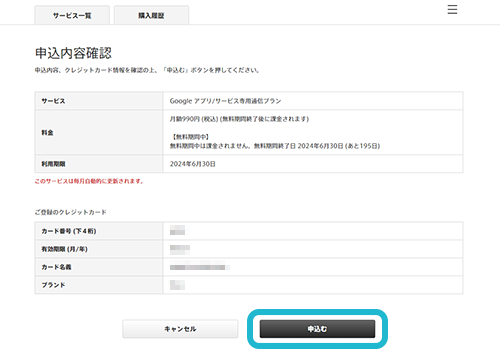Click the 無料期間終了日 2024年6月30日 line
This screenshot has height=360, width=500.
[x=275, y=146]
